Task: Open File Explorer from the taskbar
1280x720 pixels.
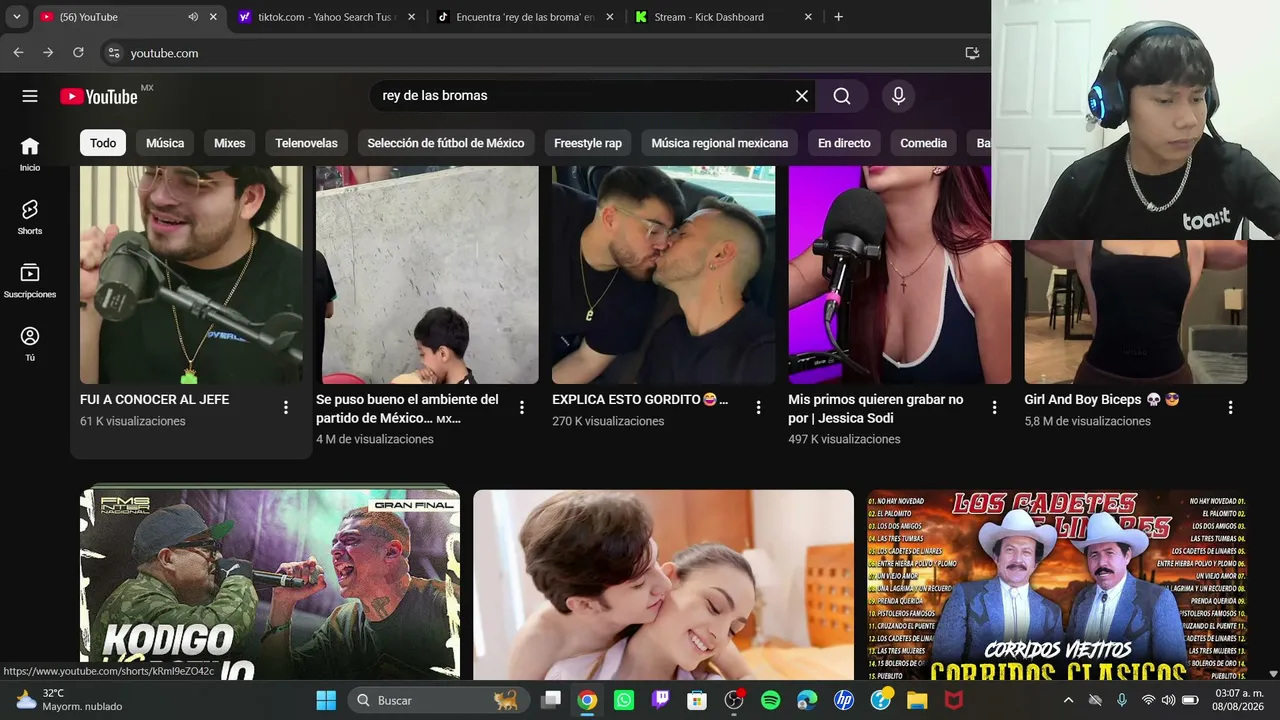Action: click(917, 700)
